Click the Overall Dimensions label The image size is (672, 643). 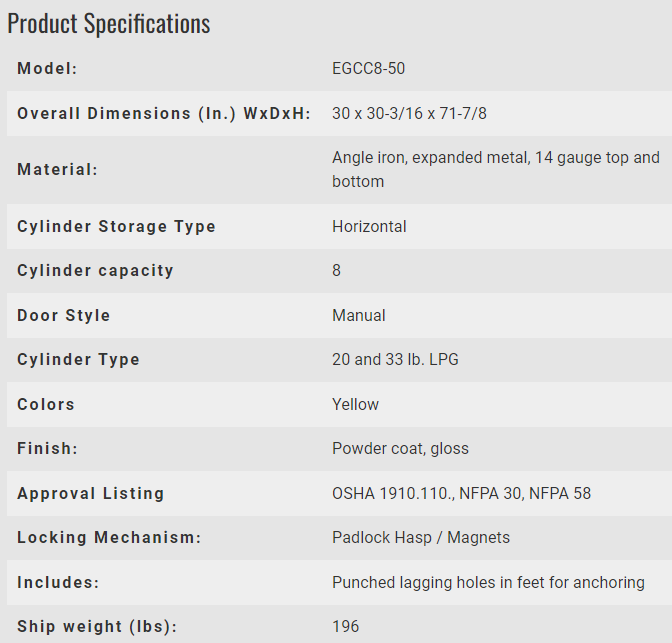[x=164, y=114]
